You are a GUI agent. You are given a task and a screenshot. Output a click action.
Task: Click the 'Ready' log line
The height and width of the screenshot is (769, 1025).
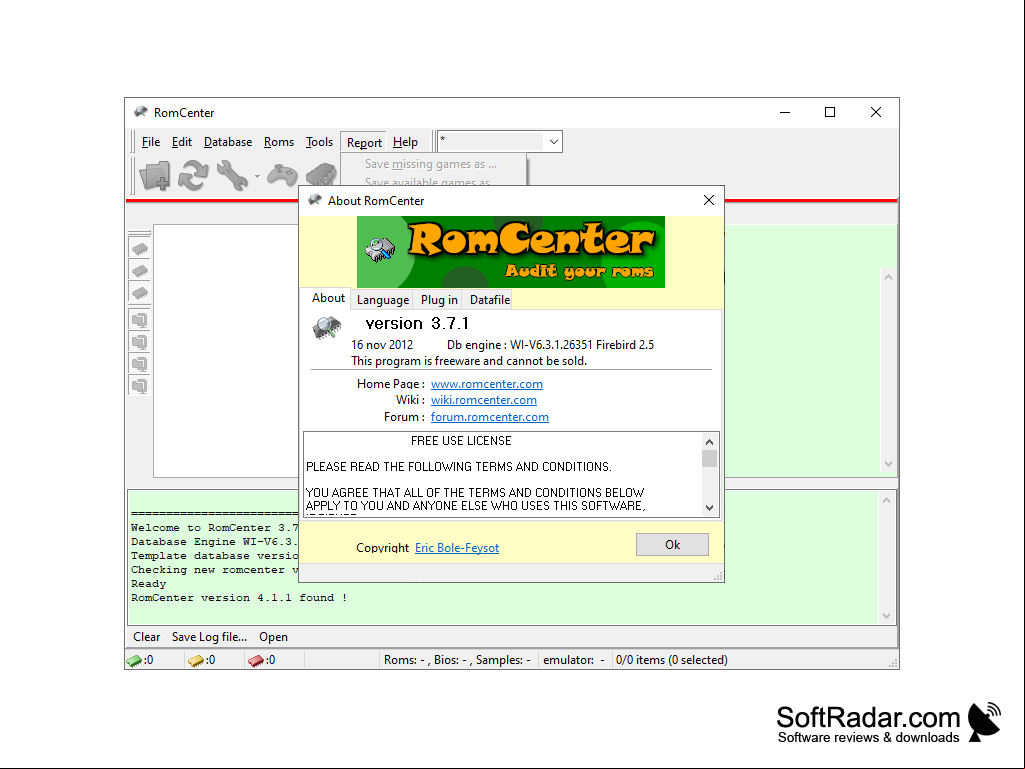(148, 584)
